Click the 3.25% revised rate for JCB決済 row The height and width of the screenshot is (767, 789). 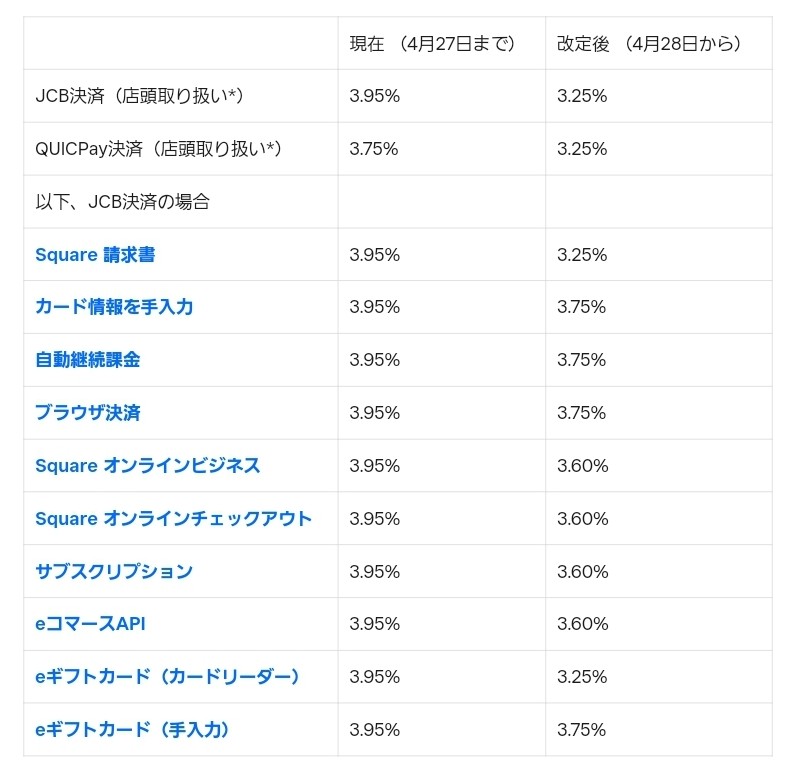point(582,96)
